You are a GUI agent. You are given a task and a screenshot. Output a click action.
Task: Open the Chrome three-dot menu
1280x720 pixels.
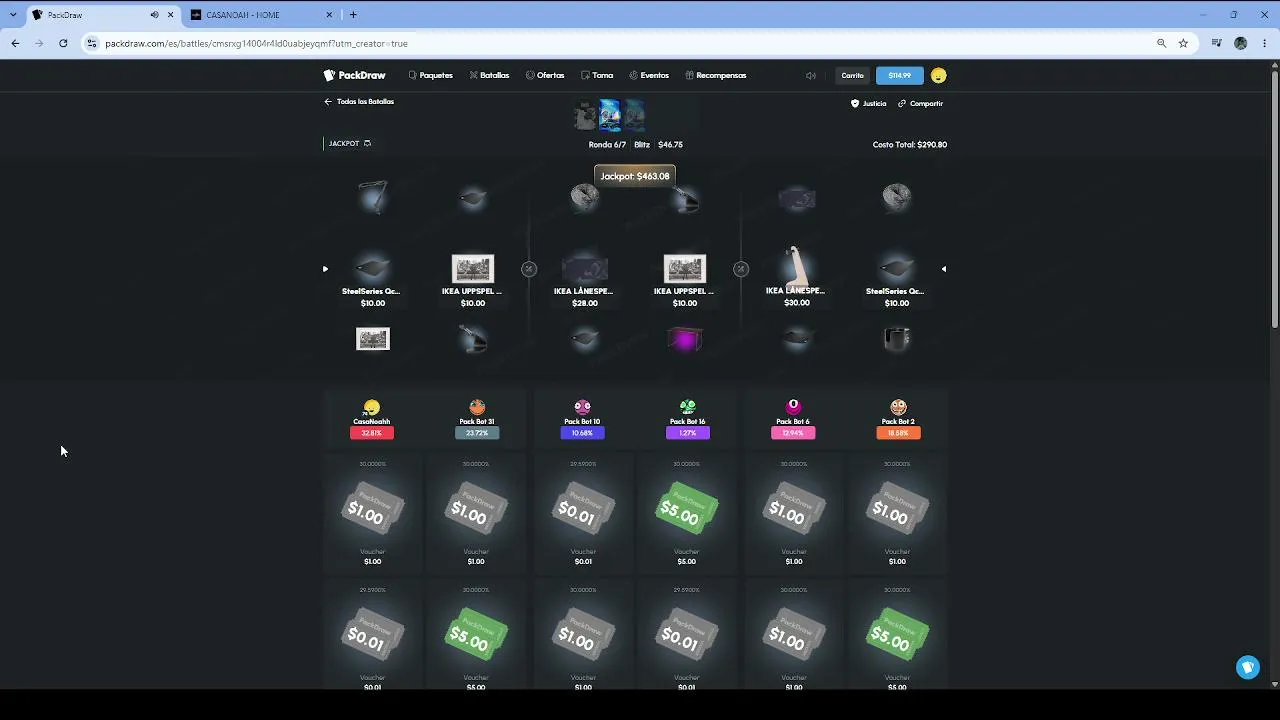tap(1265, 43)
